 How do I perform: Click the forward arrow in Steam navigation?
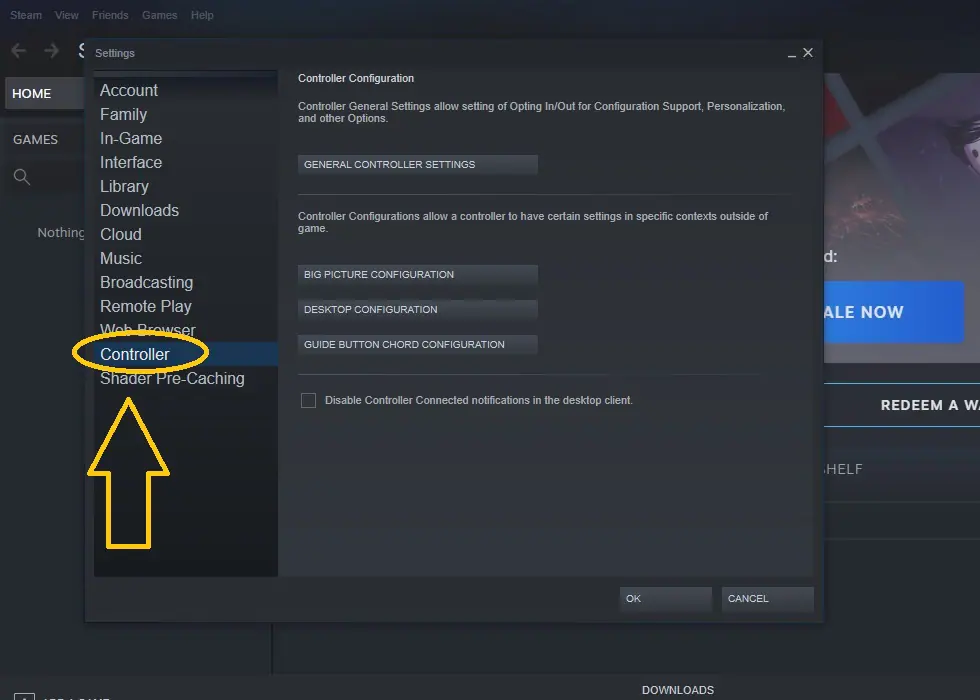point(51,51)
